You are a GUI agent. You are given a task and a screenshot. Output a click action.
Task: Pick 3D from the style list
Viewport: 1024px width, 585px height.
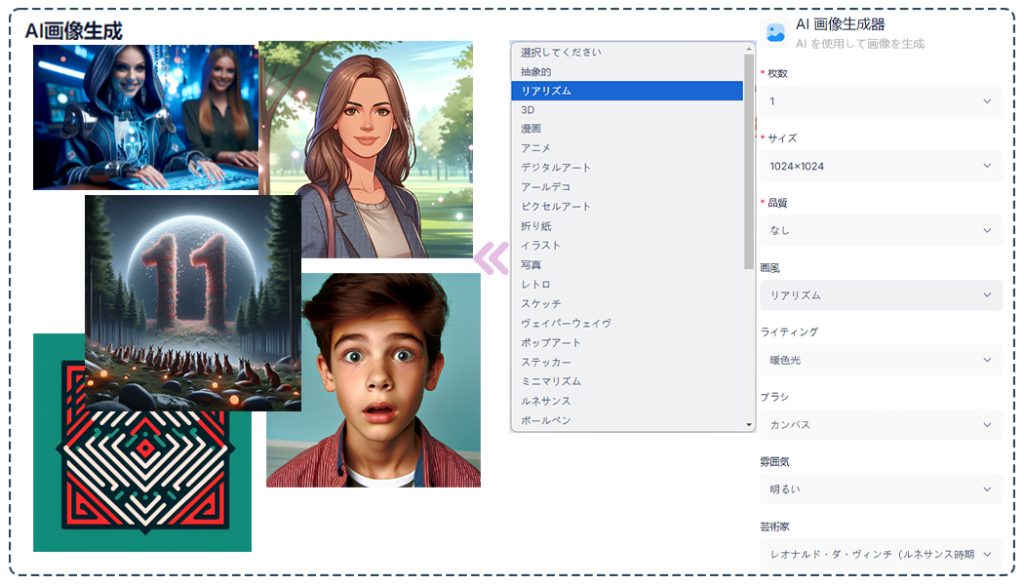pyautogui.click(x=528, y=110)
